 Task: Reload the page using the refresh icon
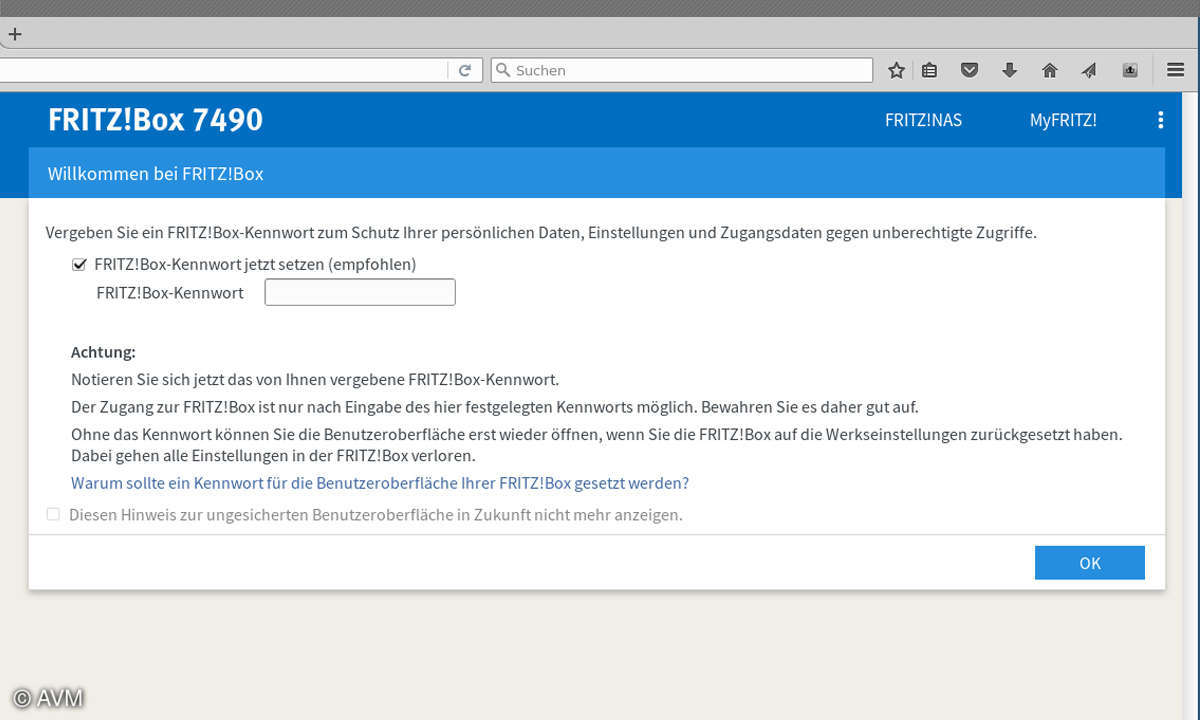465,70
